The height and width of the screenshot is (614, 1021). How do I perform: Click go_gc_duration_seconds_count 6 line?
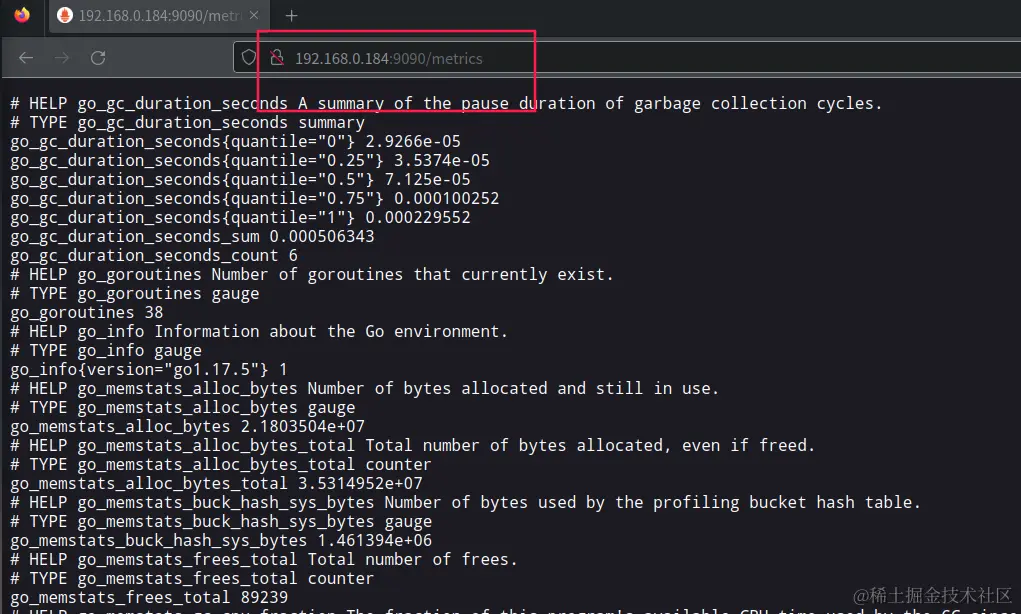click(154, 255)
